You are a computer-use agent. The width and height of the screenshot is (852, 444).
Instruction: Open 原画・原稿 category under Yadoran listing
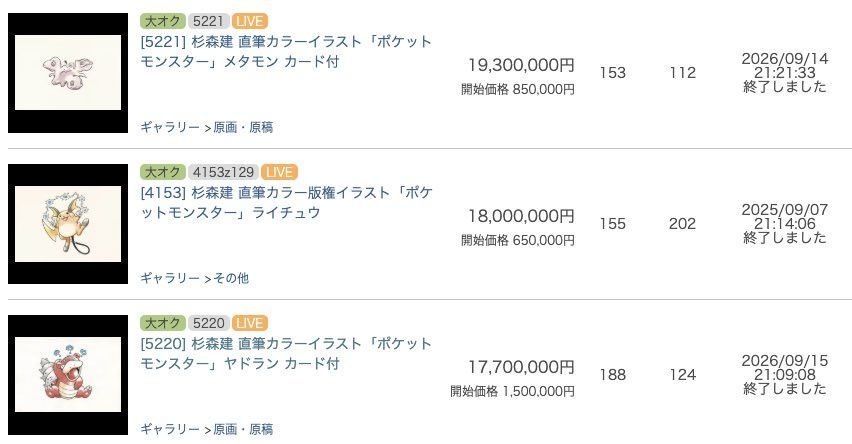[x=243, y=429]
